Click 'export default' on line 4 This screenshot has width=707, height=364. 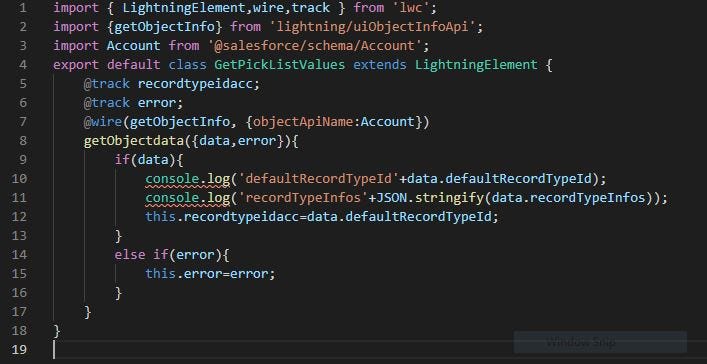point(107,65)
